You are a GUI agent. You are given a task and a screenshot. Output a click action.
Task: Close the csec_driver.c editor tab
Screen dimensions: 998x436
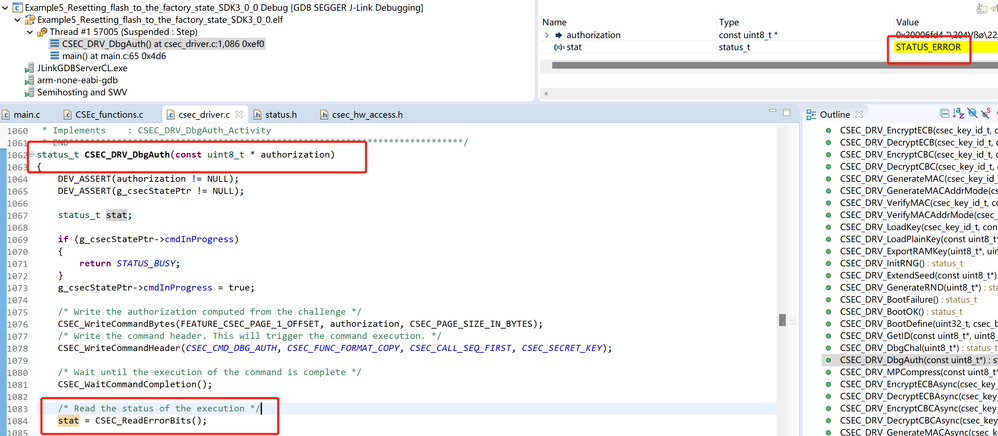pyautogui.click(x=239, y=115)
